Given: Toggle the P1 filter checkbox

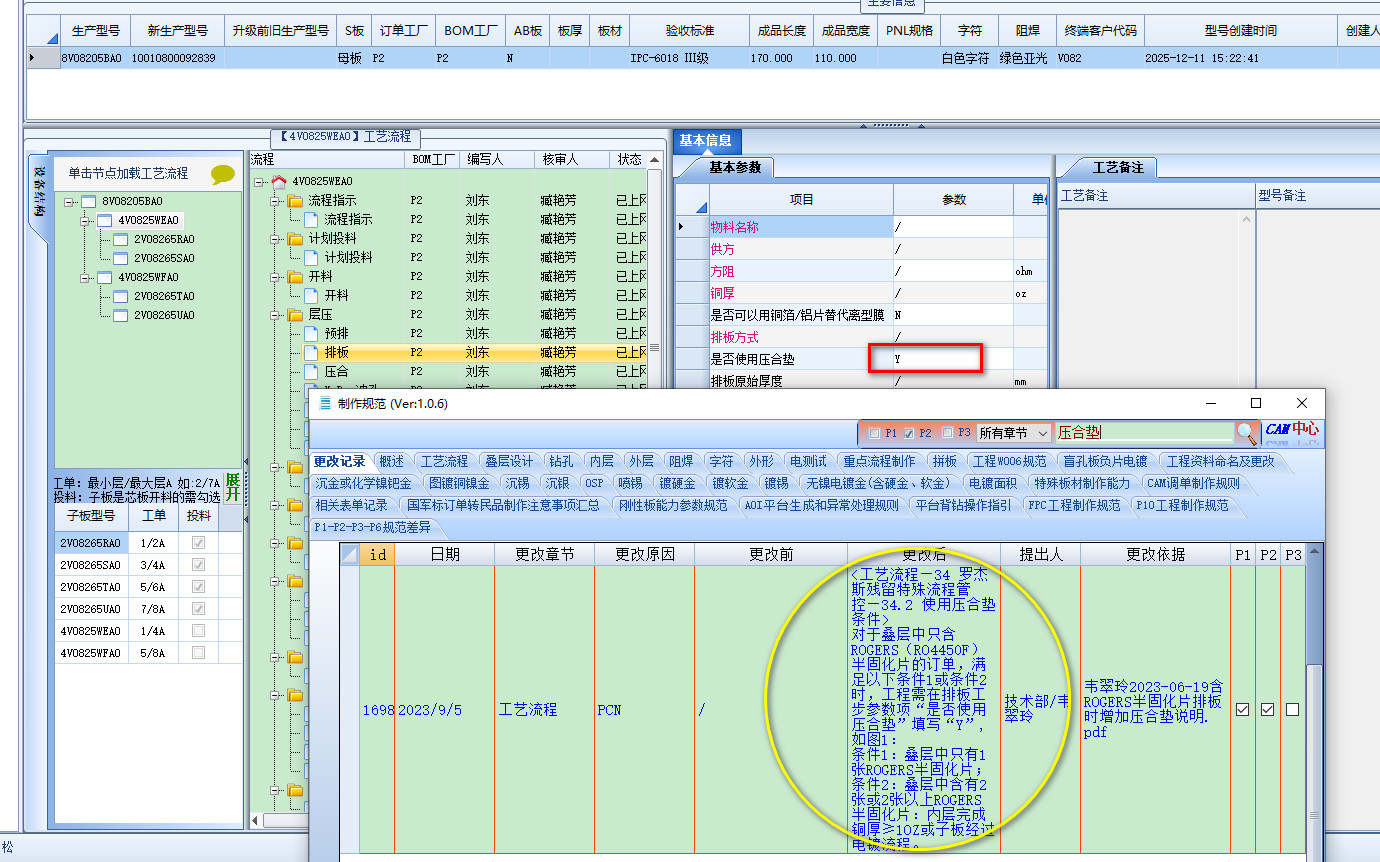Looking at the screenshot, I should tap(875, 433).
